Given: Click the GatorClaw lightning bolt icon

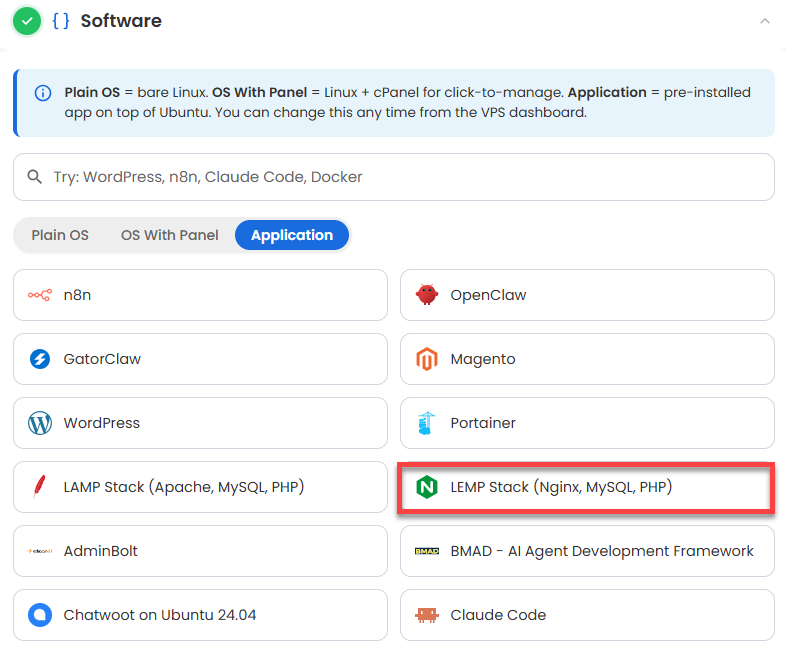Looking at the screenshot, I should pyautogui.click(x=40, y=359).
